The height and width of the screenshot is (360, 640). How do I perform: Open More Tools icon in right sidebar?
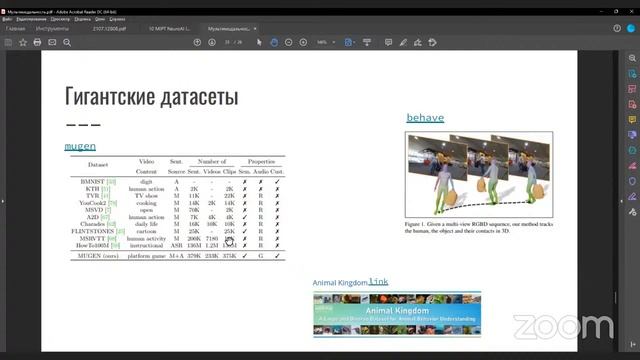point(632,211)
